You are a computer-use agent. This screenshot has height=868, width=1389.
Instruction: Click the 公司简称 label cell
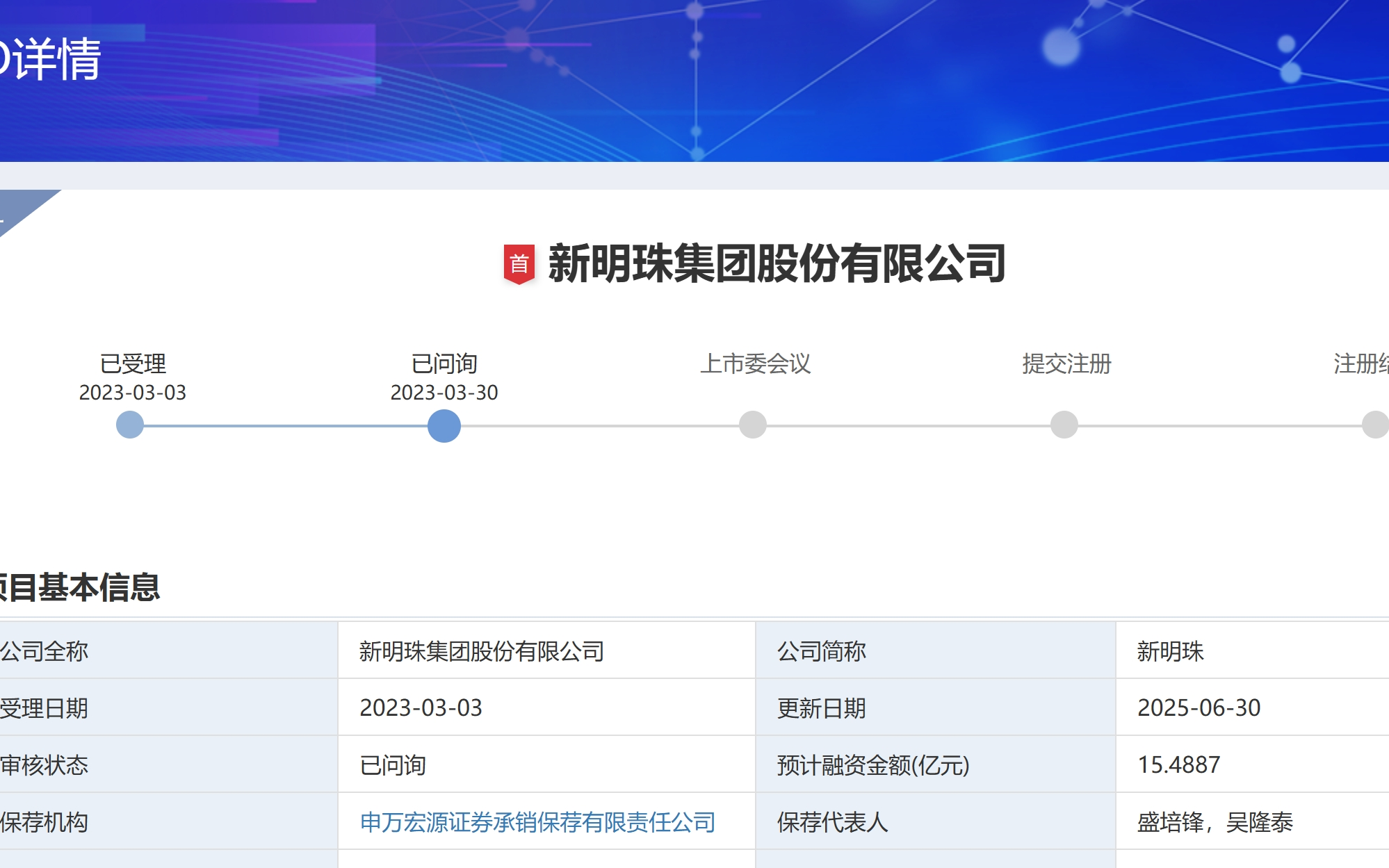pyautogui.click(x=936, y=650)
